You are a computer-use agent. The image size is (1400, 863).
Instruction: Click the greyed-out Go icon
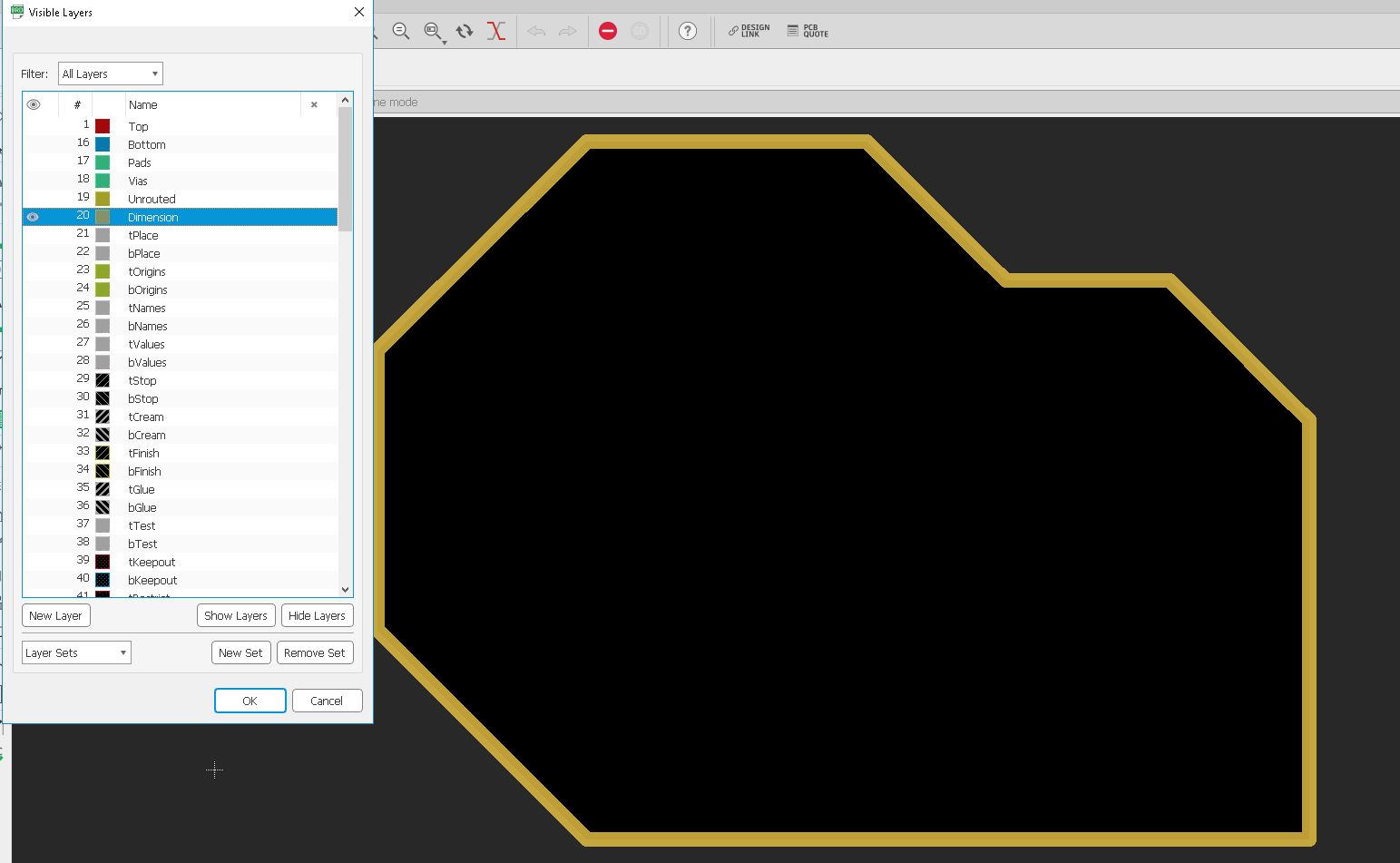point(640,31)
